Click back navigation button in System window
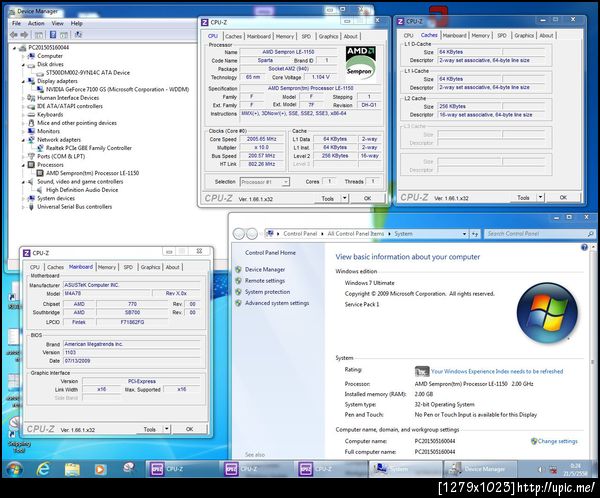The height and width of the screenshot is (498, 600). click(x=239, y=233)
